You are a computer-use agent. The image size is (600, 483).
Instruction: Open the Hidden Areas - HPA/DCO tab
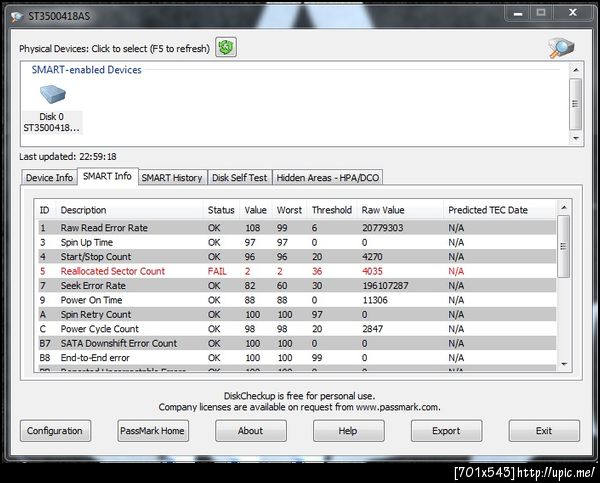(x=328, y=178)
